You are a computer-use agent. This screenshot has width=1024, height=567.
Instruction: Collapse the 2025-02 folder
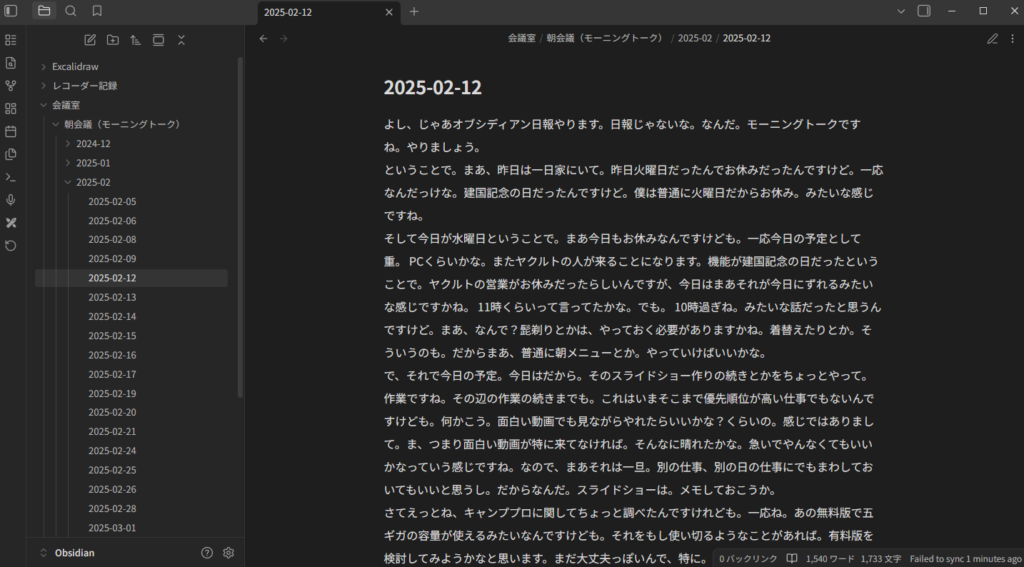68,182
